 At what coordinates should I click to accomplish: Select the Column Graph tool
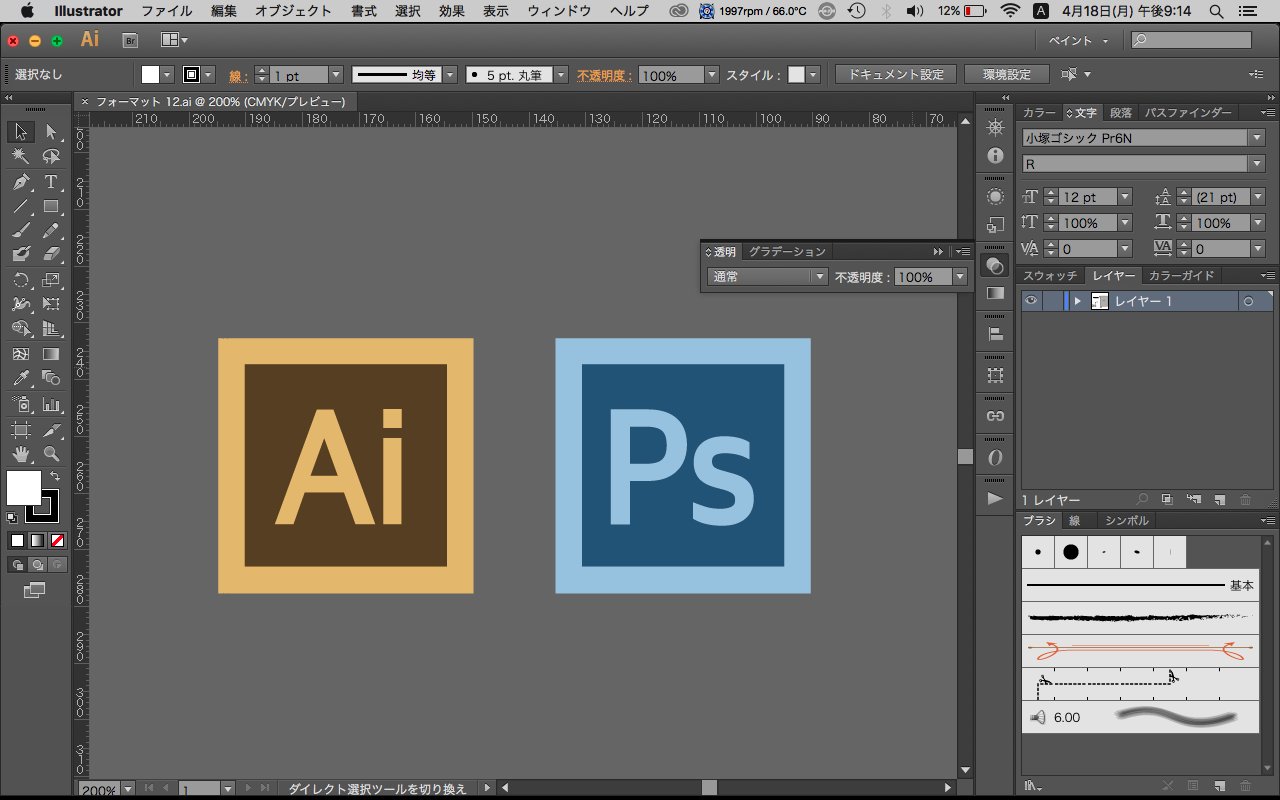click(x=51, y=405)
